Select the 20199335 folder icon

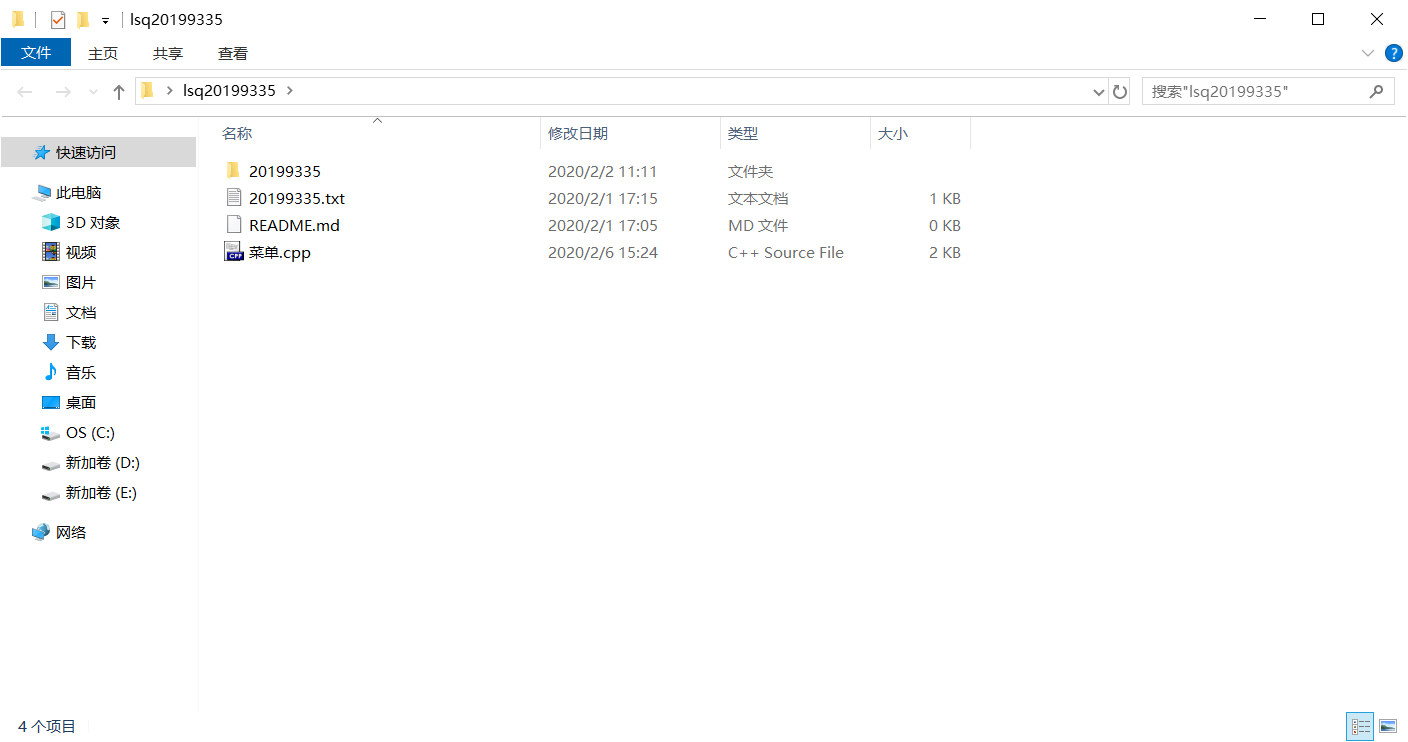(234, 171)
